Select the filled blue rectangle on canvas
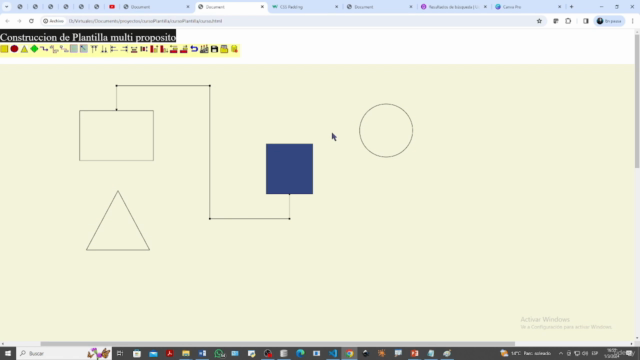640x360 pixels. [289, 169]
